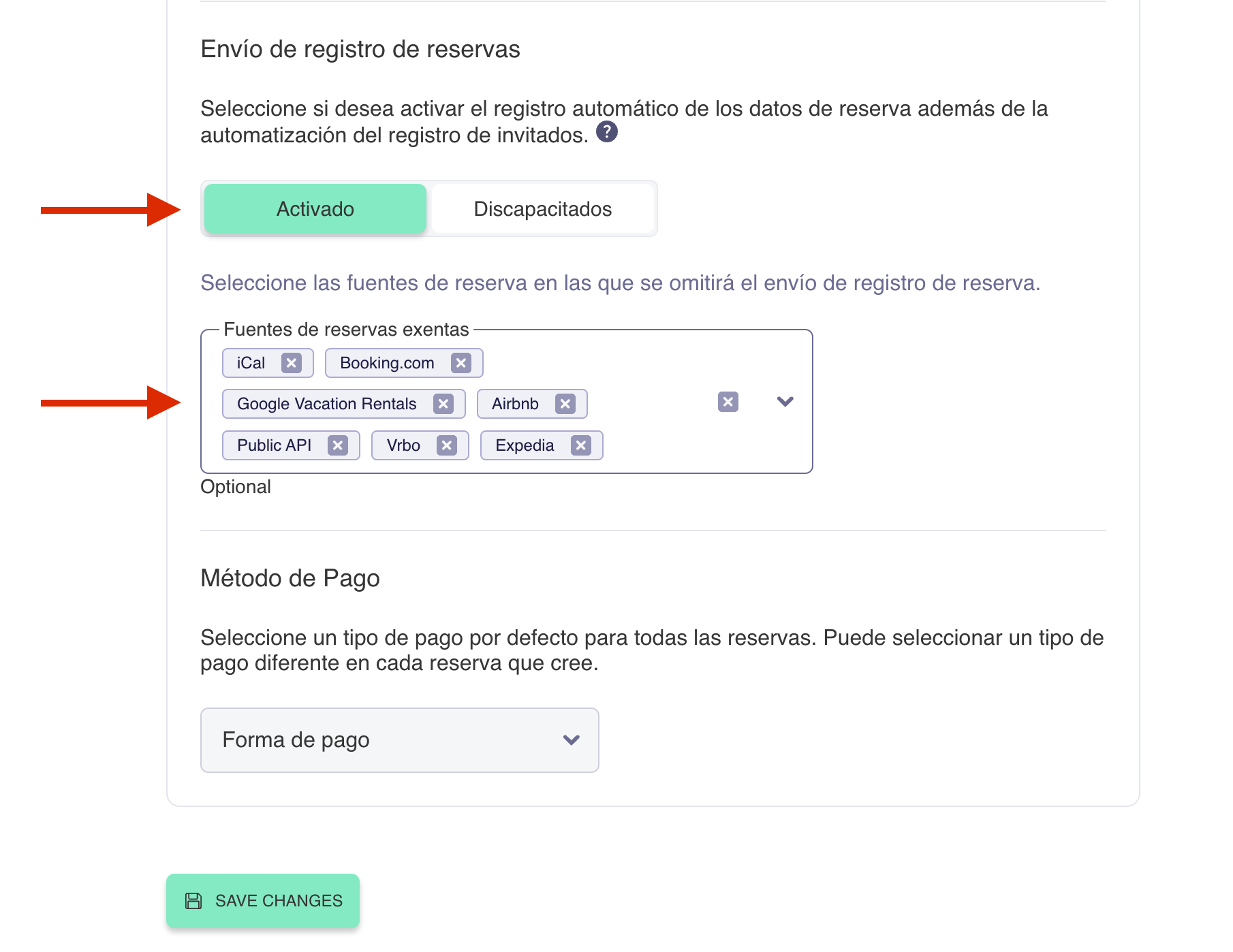Viewport: 1233px width, 952px height.
Task: Click the floppy disk save icon
Action: click(193, 901)
